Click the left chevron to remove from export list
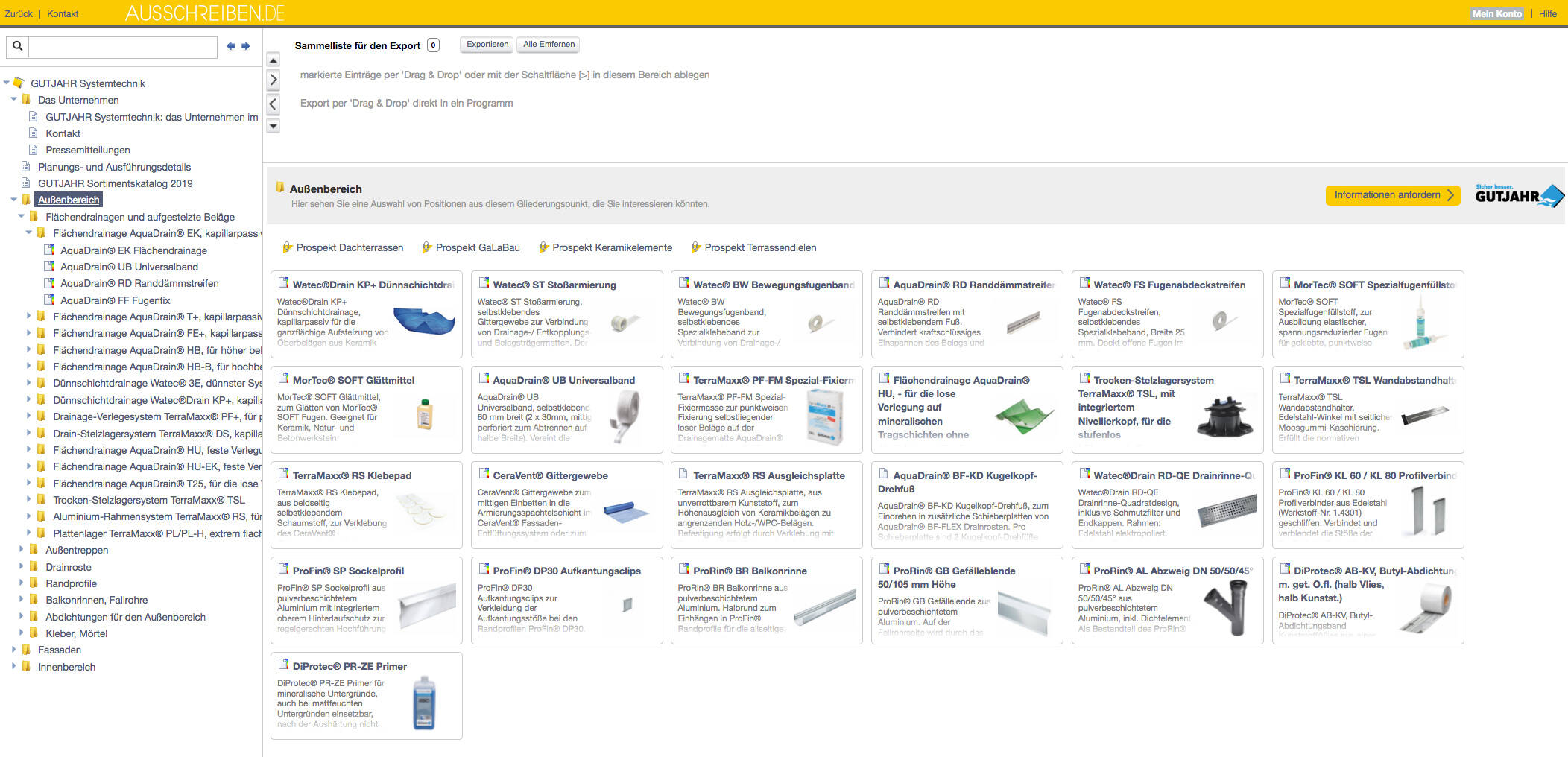The image size is (1568, 757). 274,104
